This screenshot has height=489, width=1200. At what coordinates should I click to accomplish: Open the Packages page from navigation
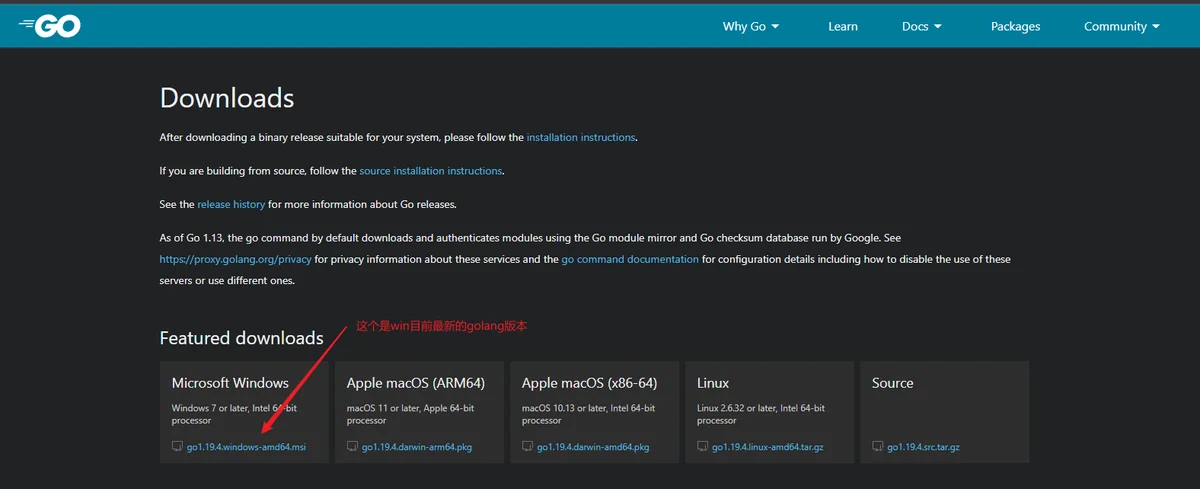(1015, 27)
